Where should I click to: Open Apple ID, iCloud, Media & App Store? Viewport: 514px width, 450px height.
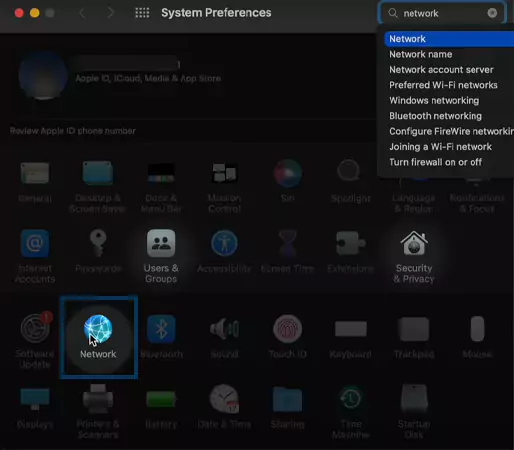pyautogui.click(x=148, y=78)
